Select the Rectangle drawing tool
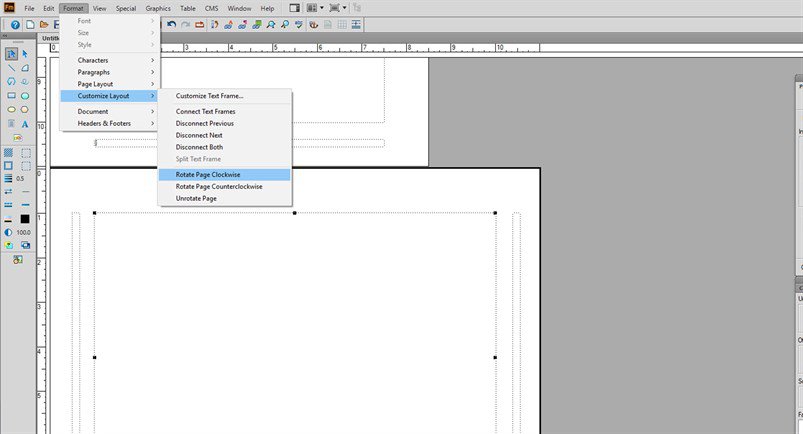Image resolution: width=803 pixels, height=434 pixels. point(11,96)
